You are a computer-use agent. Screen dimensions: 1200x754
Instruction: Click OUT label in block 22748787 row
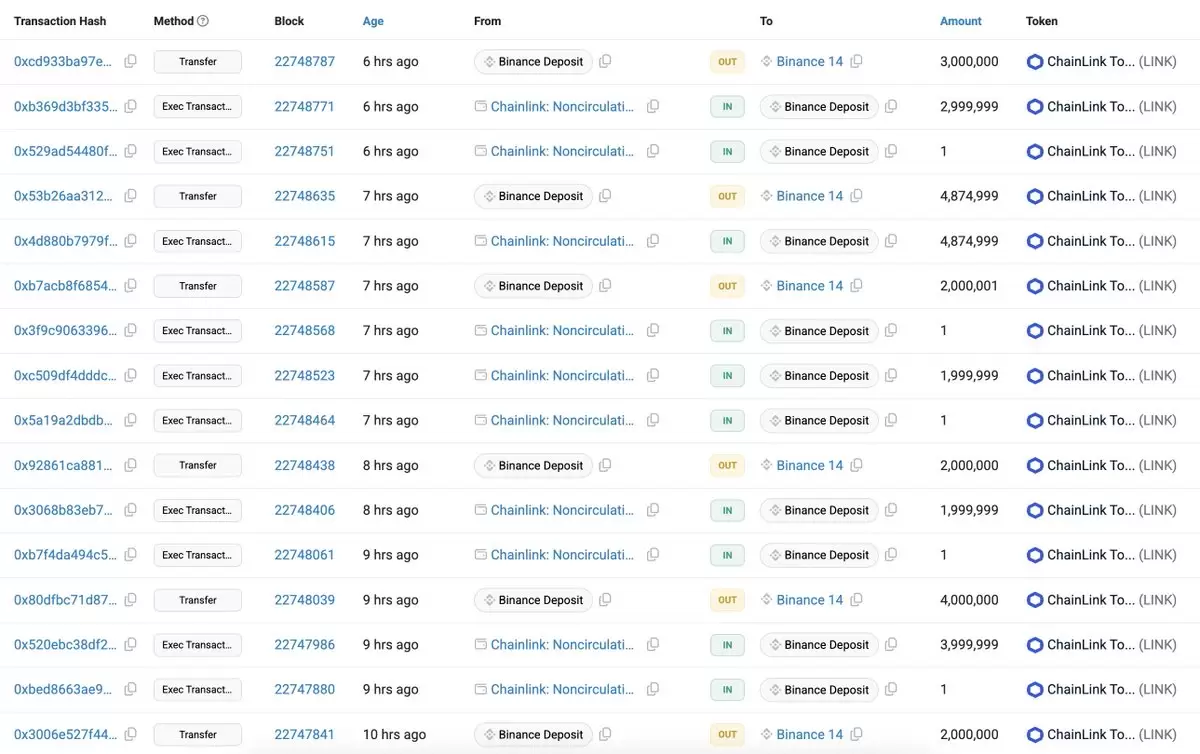727,62
